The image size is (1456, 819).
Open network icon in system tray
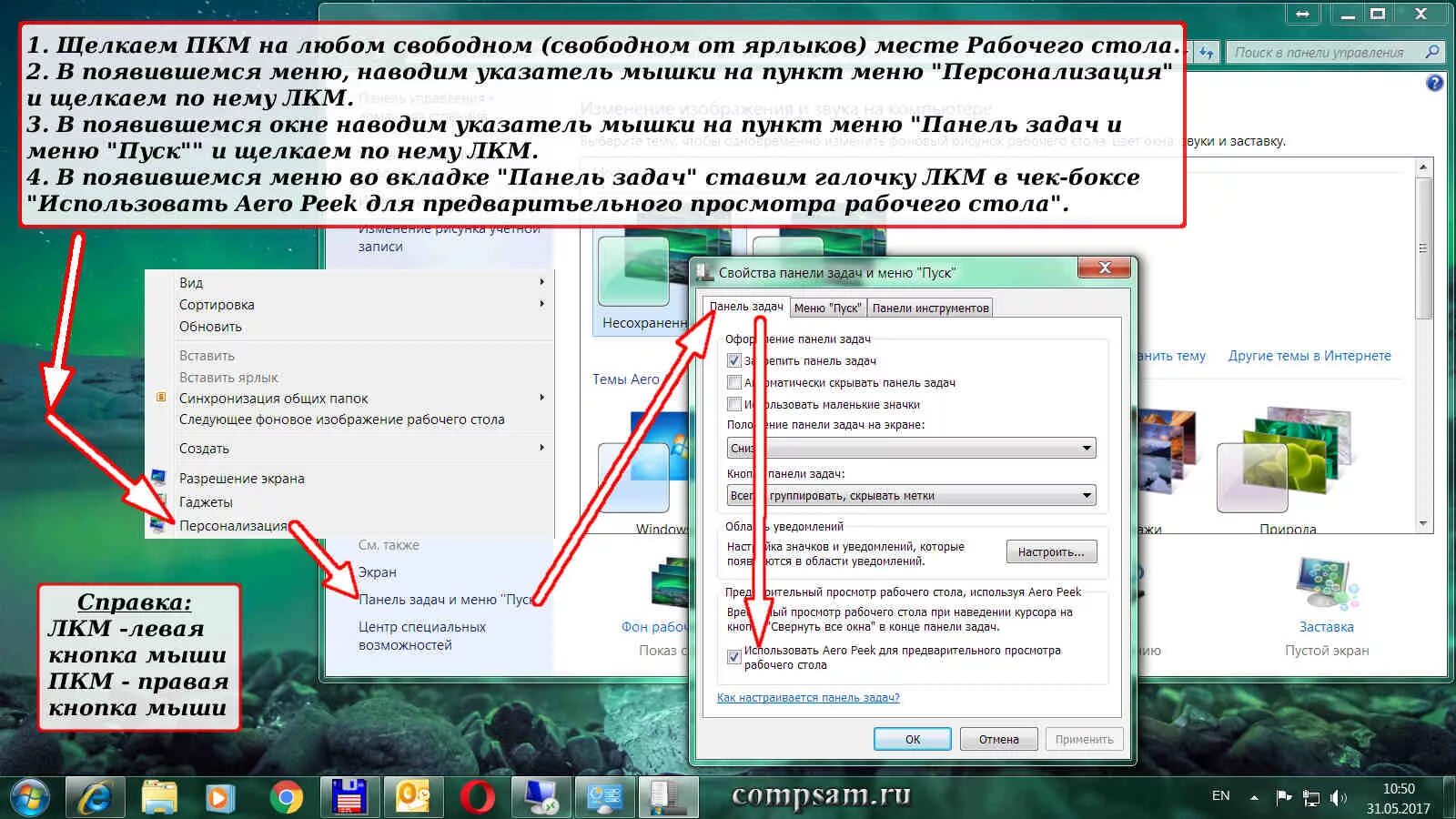click(x=1311, y=798)
